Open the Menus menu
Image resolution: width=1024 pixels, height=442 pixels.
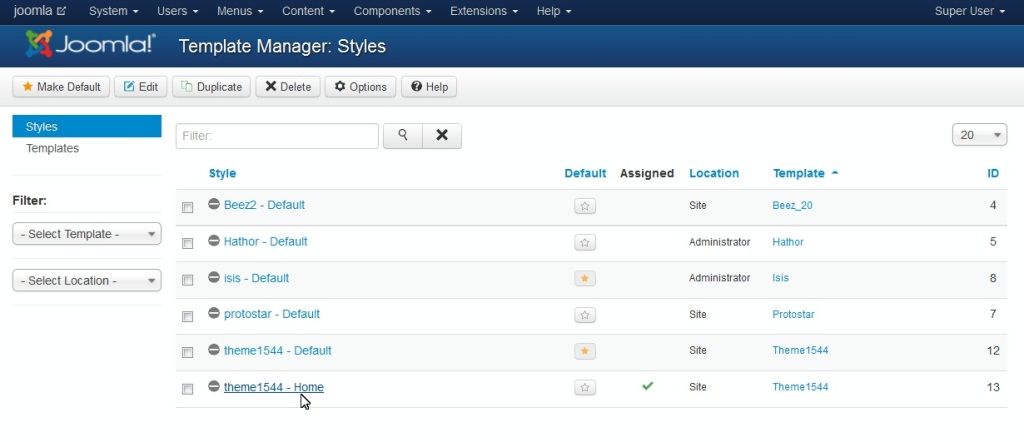(240, 11)
